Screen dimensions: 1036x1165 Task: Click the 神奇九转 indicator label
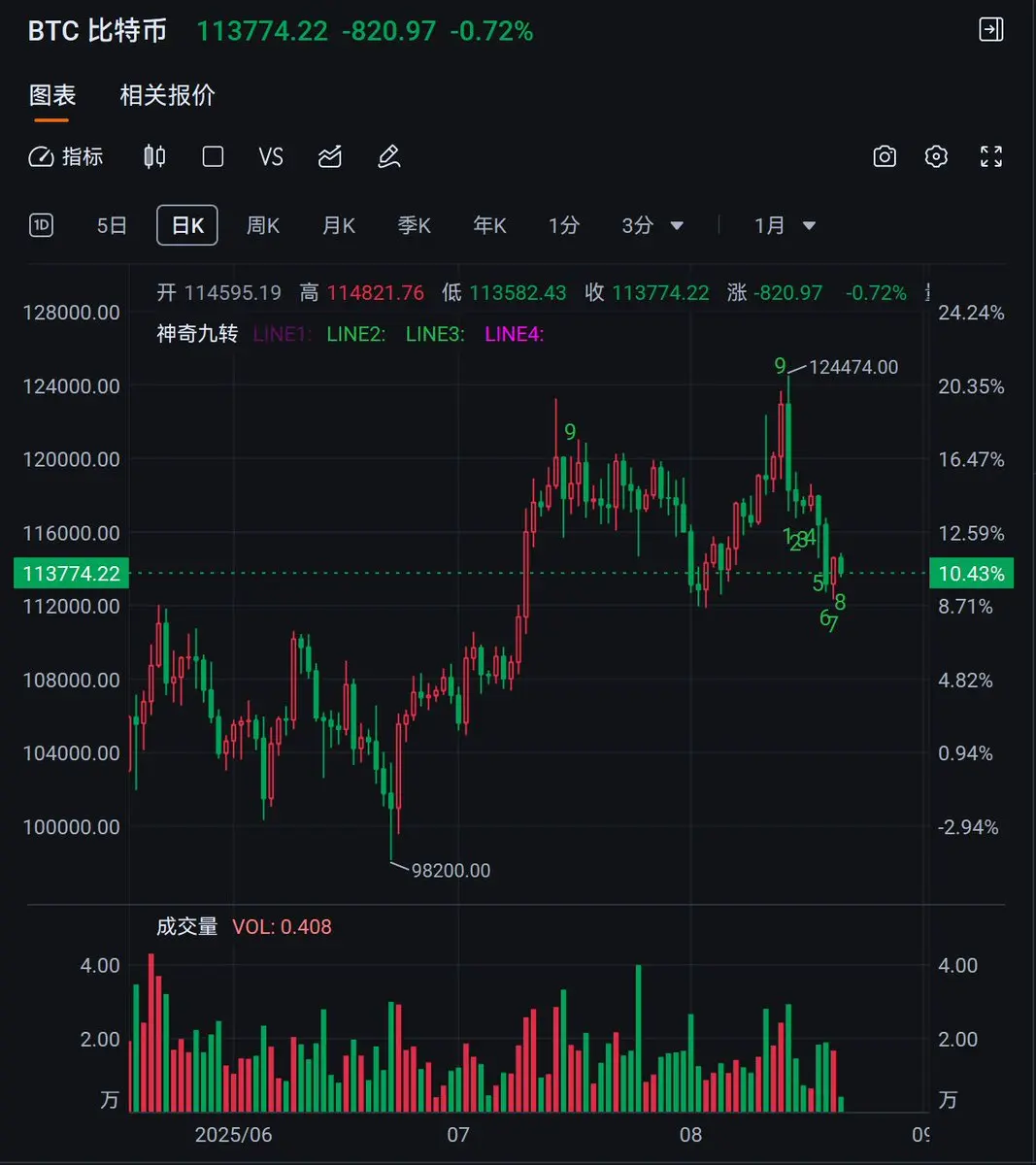pos(197,334)
